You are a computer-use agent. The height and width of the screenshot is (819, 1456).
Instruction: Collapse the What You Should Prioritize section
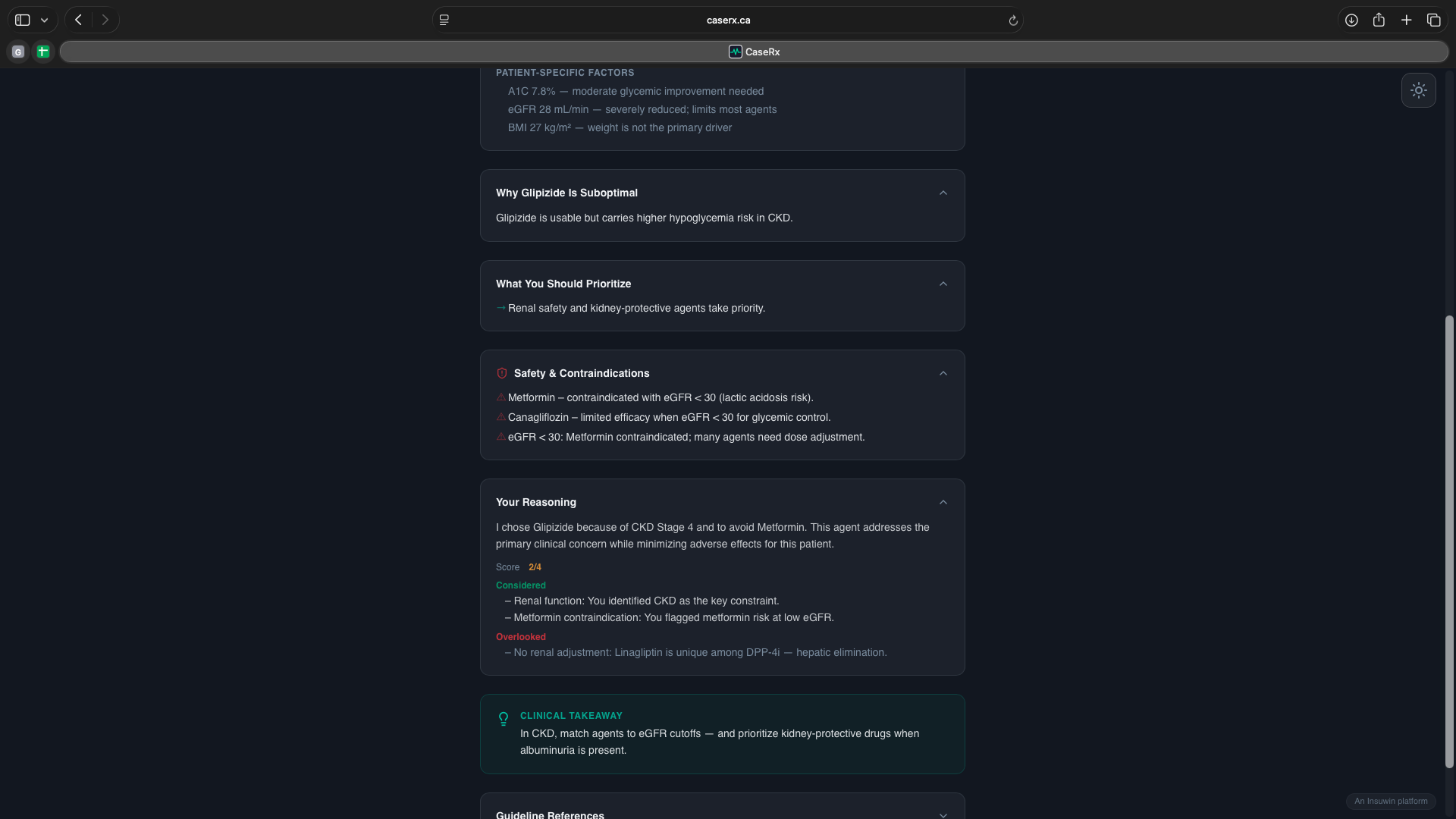click(943, 284)
